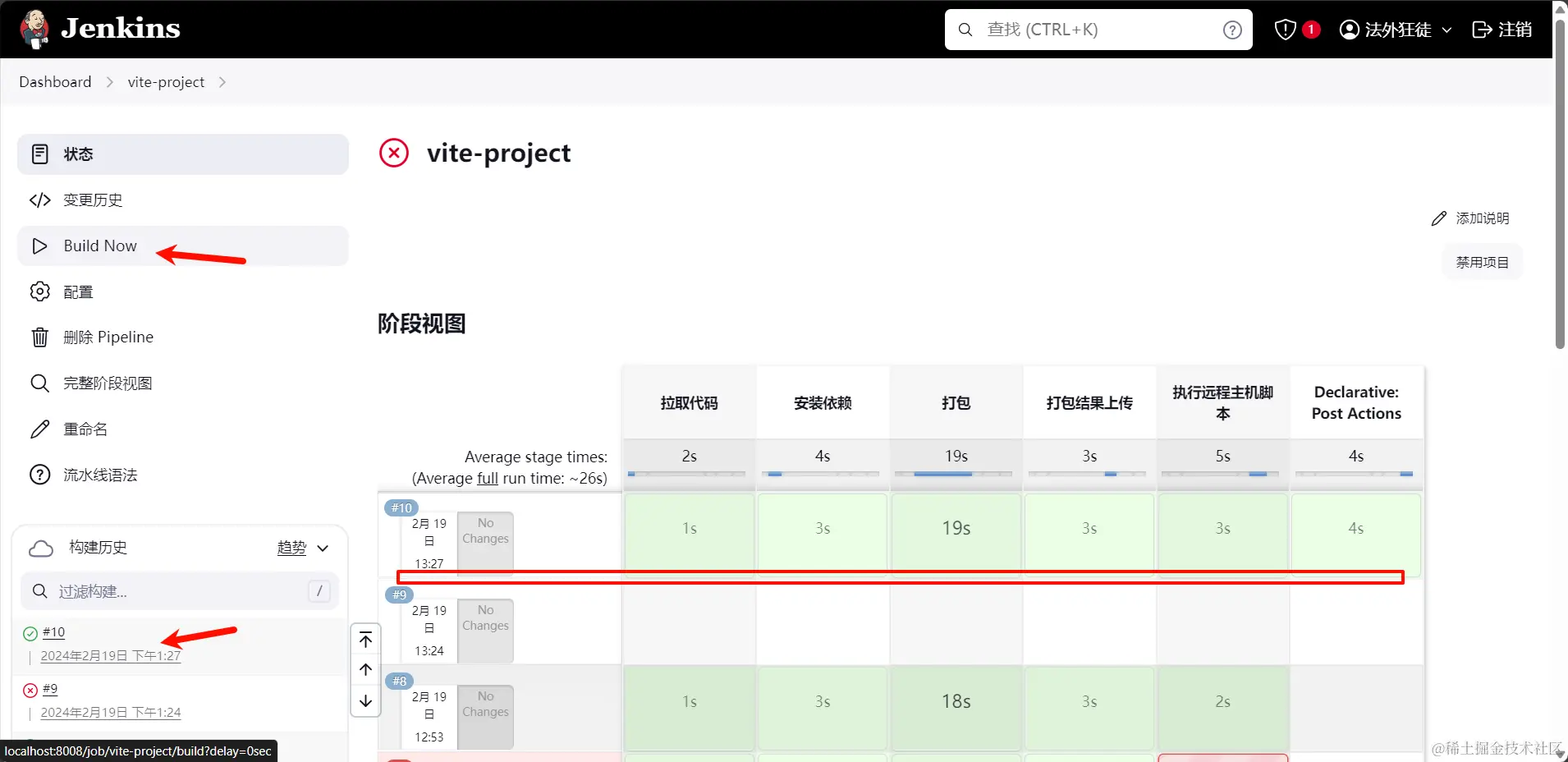
Task: Click the 删除 Pipeline trash icon
Action: point(39,337)
